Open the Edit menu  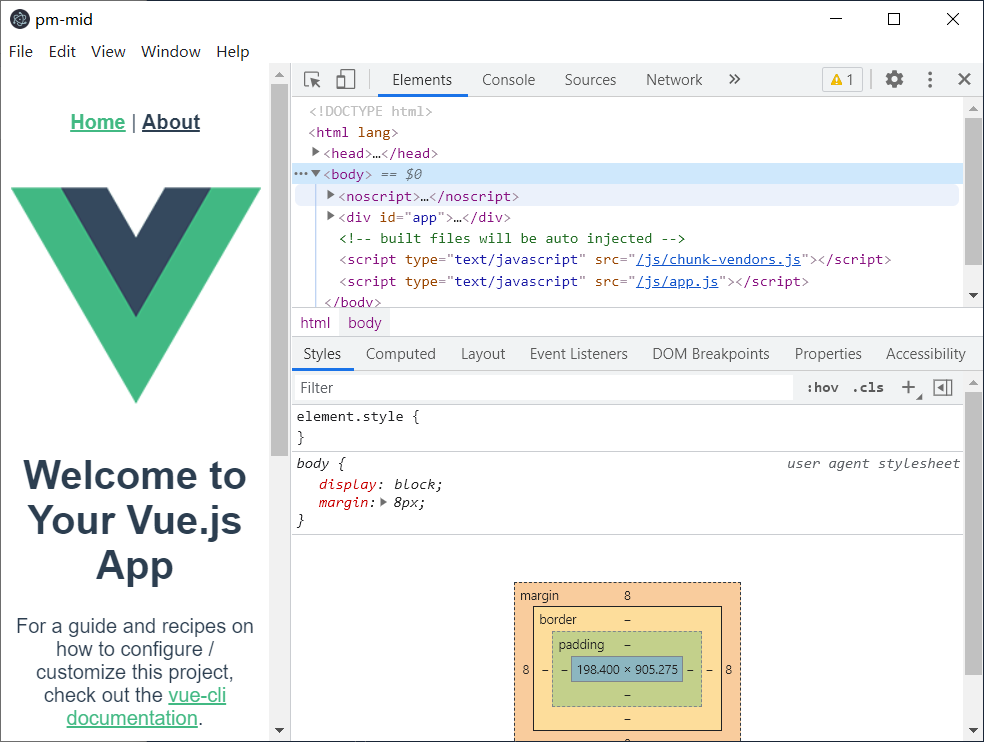coord(62,51)
